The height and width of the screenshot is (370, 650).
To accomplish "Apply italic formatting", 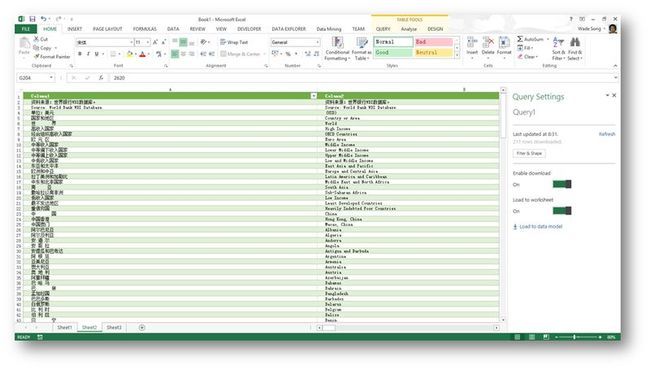I will 88,54.
